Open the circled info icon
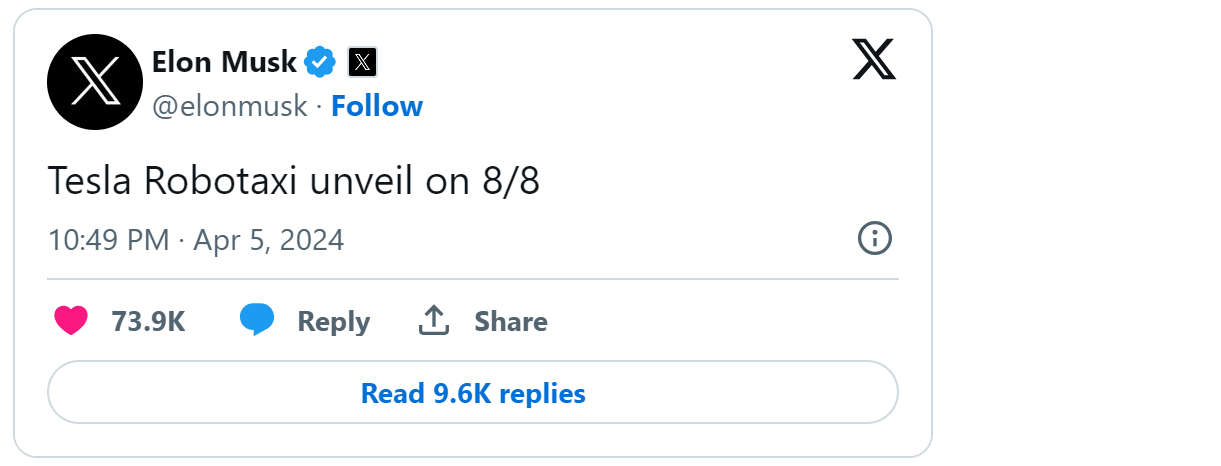The width and height of the screenshot is (1221, 466). pyautogui.click(x=875, y=238)
